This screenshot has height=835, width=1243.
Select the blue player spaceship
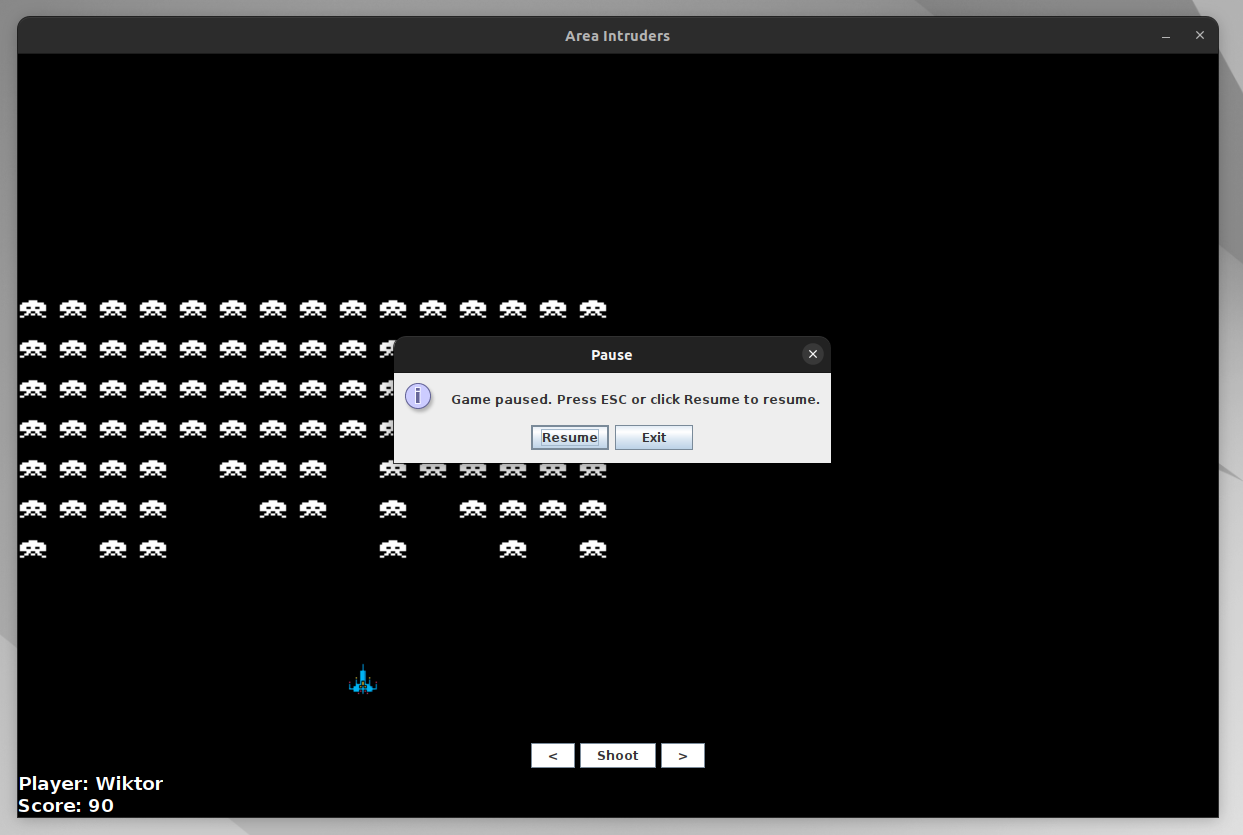click(362, 681)
